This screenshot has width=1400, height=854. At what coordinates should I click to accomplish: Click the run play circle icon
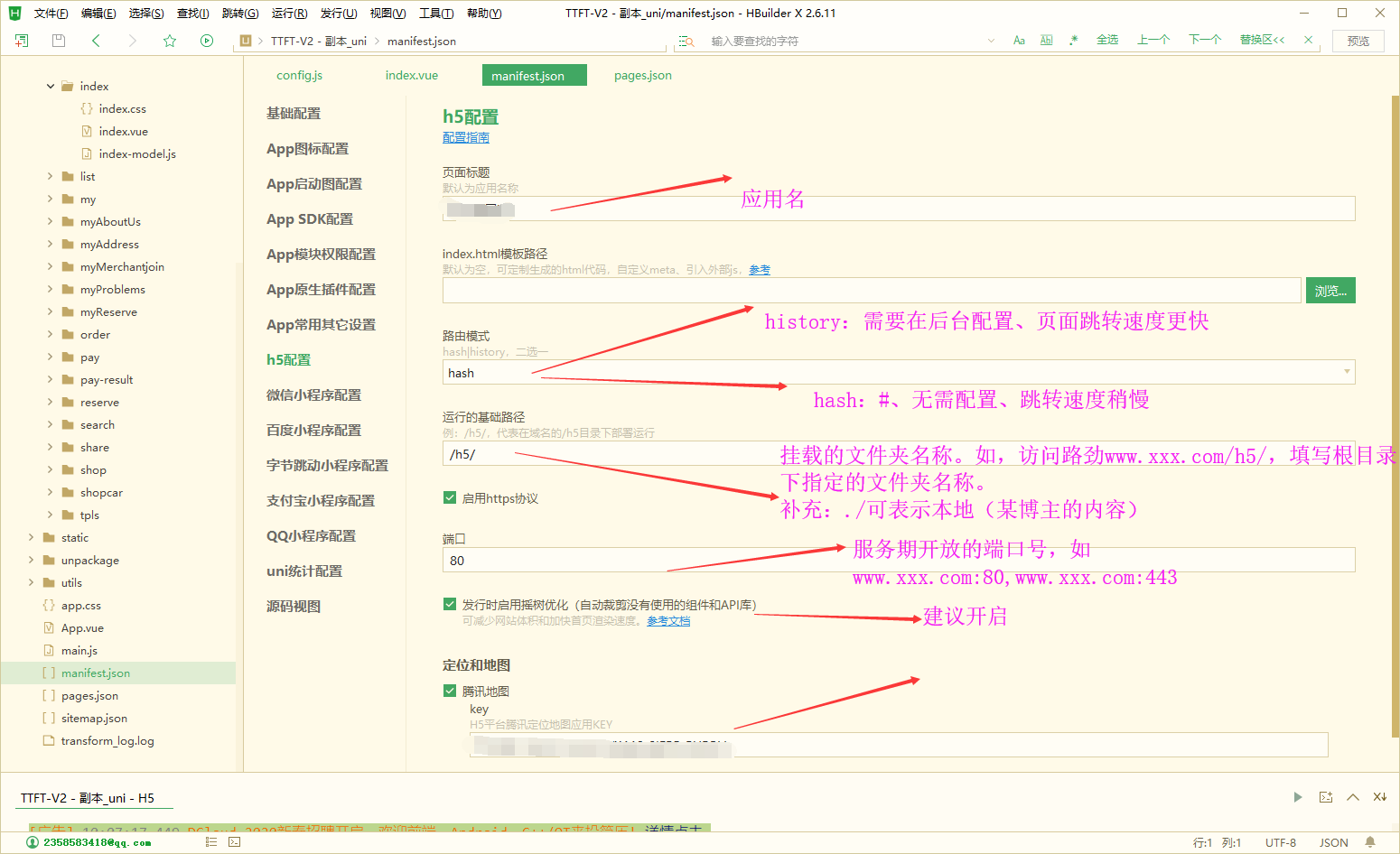pos(207,41)
